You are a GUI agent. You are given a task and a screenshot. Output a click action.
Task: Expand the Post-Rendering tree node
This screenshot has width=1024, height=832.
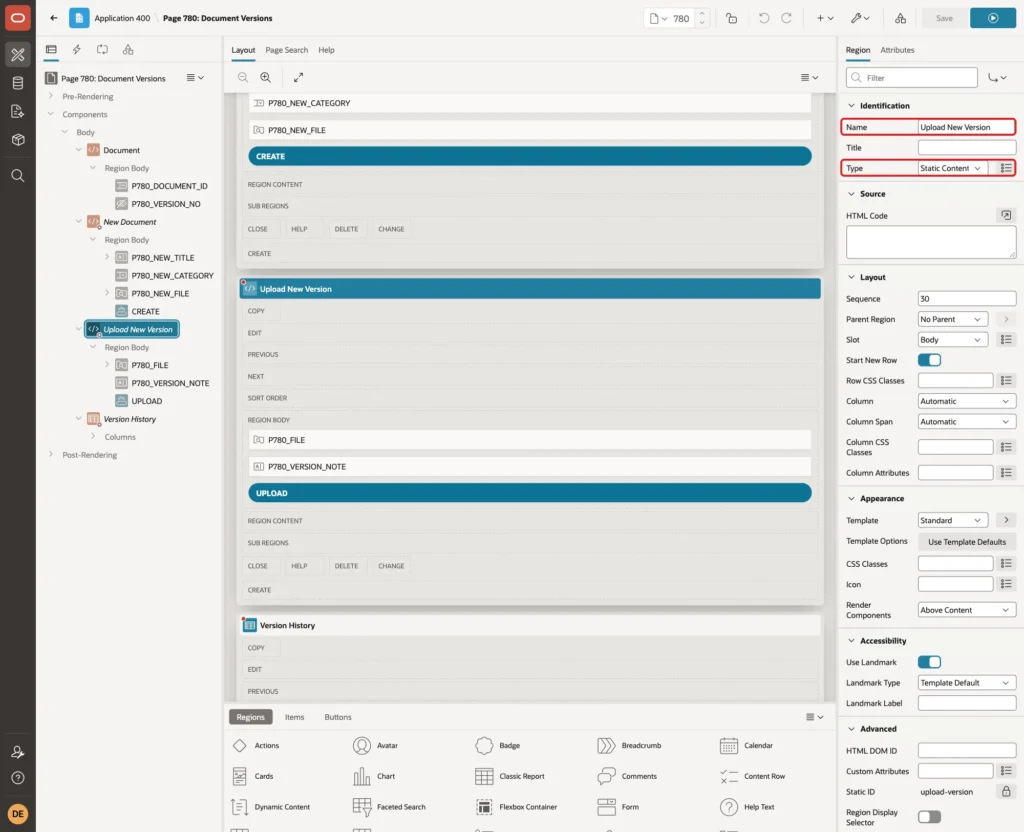pyautogui.click(x=51, y=455)
